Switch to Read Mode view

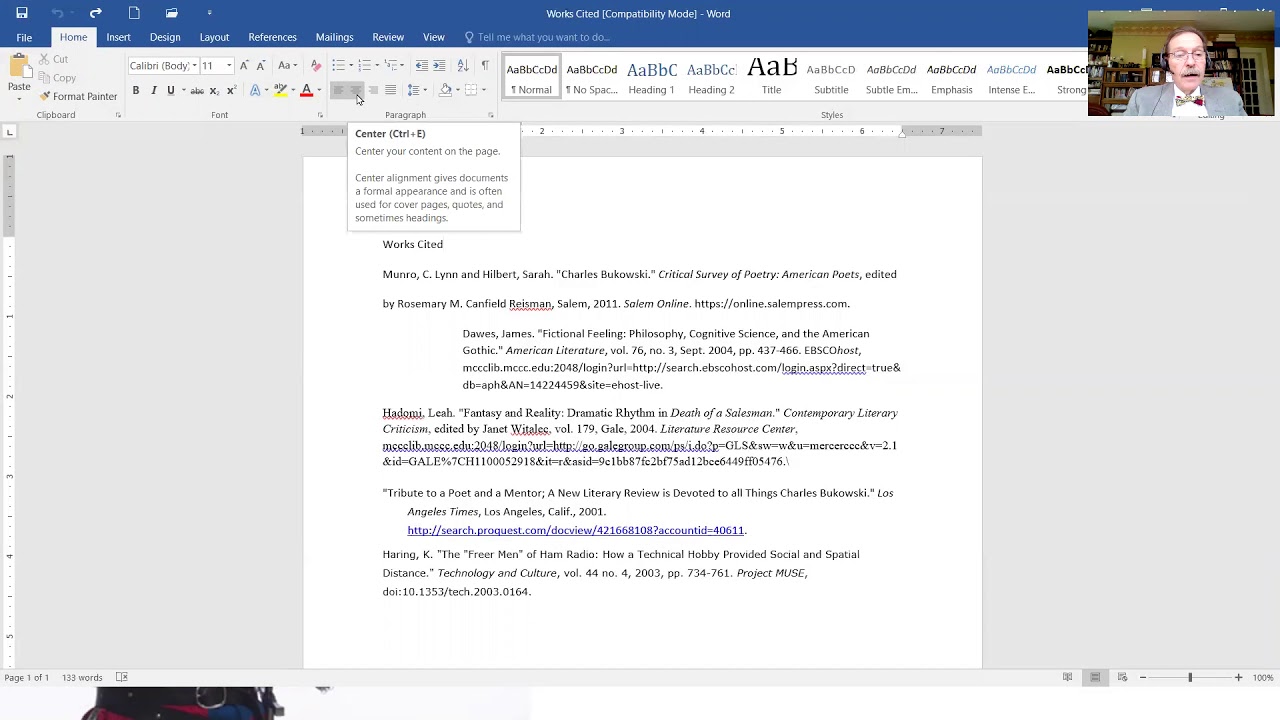point(1067,677)
